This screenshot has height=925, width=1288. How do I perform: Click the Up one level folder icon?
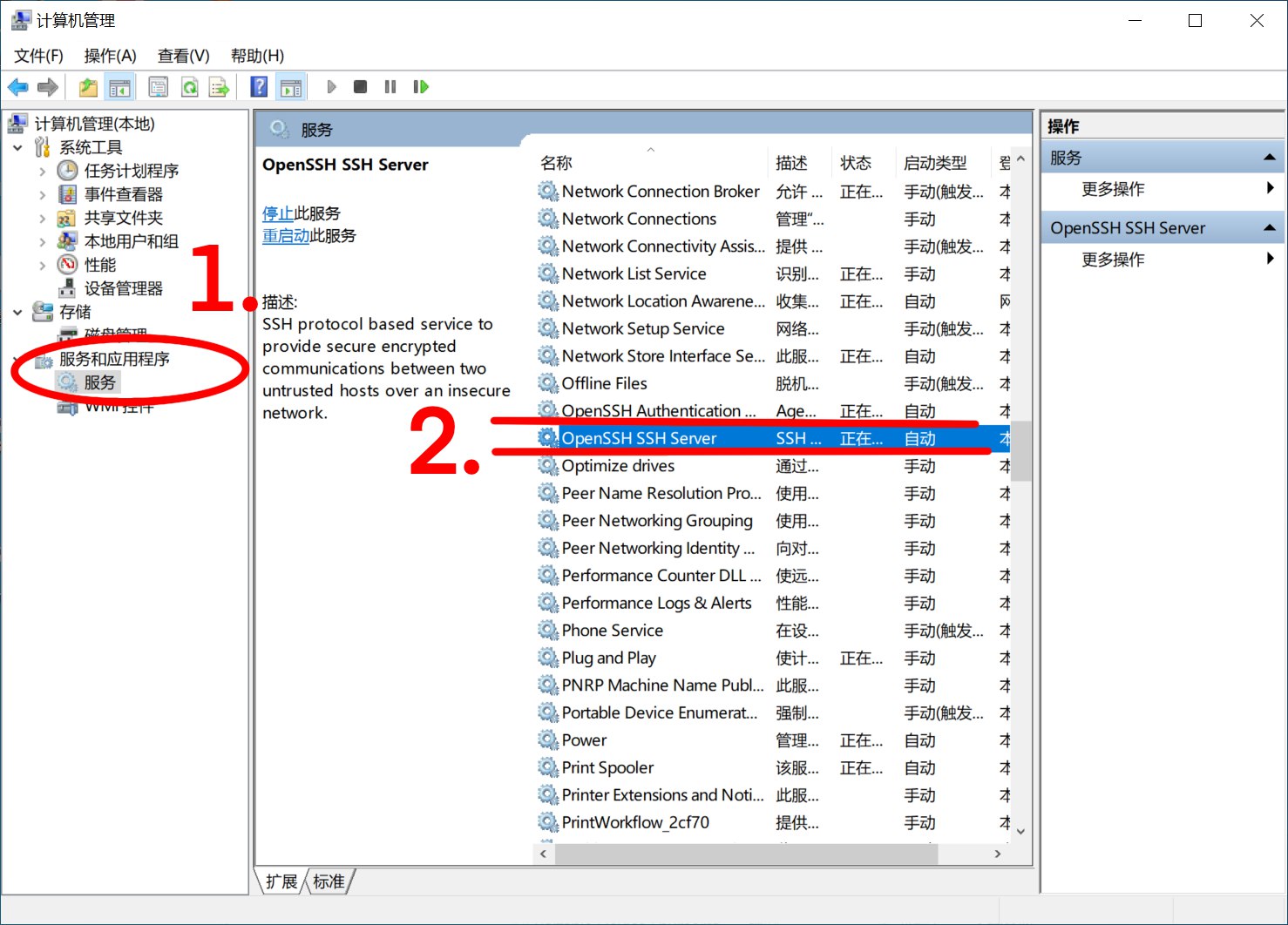click(88, 87)
